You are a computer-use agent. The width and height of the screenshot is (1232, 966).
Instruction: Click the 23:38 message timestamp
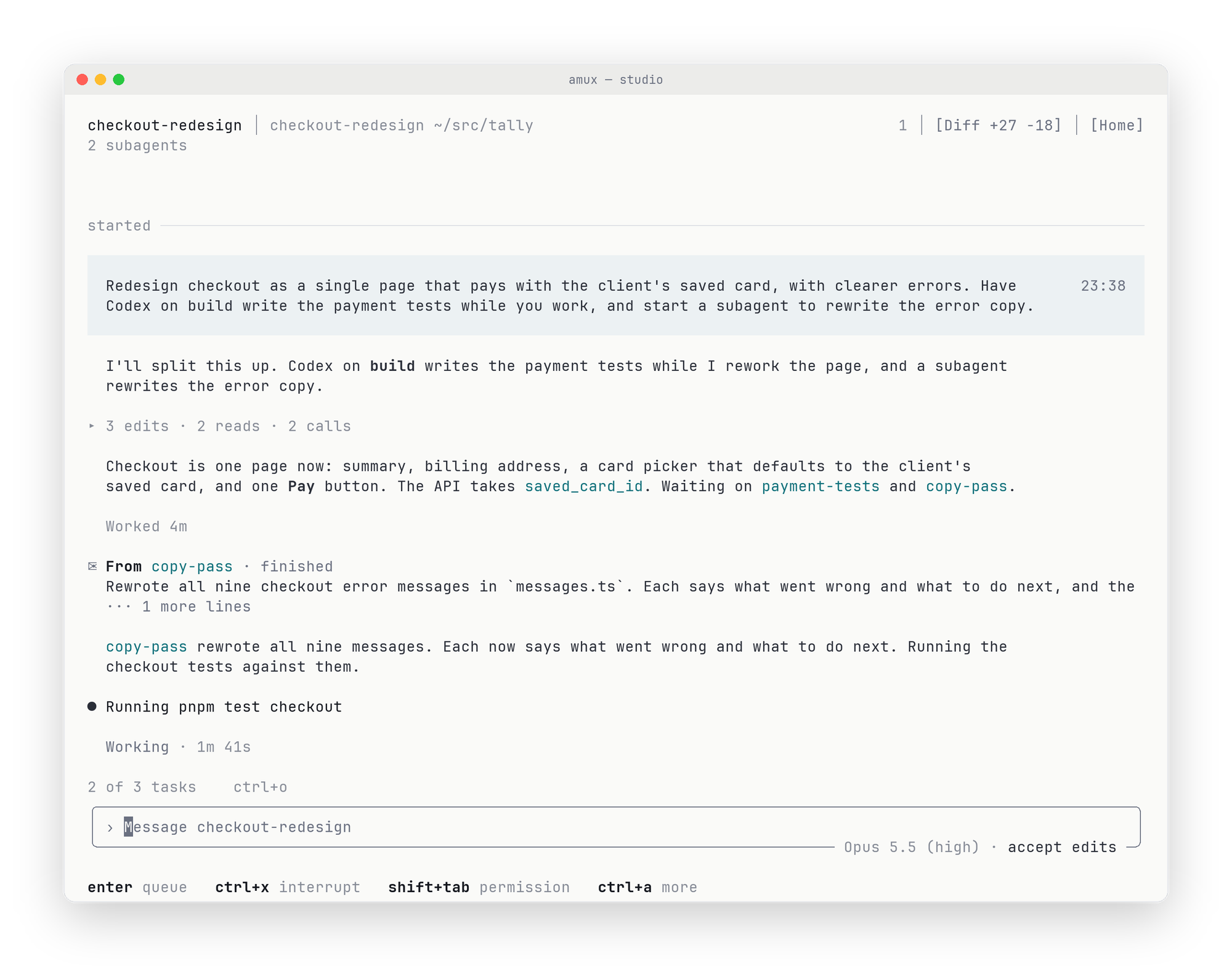(x=1103, y=286)
